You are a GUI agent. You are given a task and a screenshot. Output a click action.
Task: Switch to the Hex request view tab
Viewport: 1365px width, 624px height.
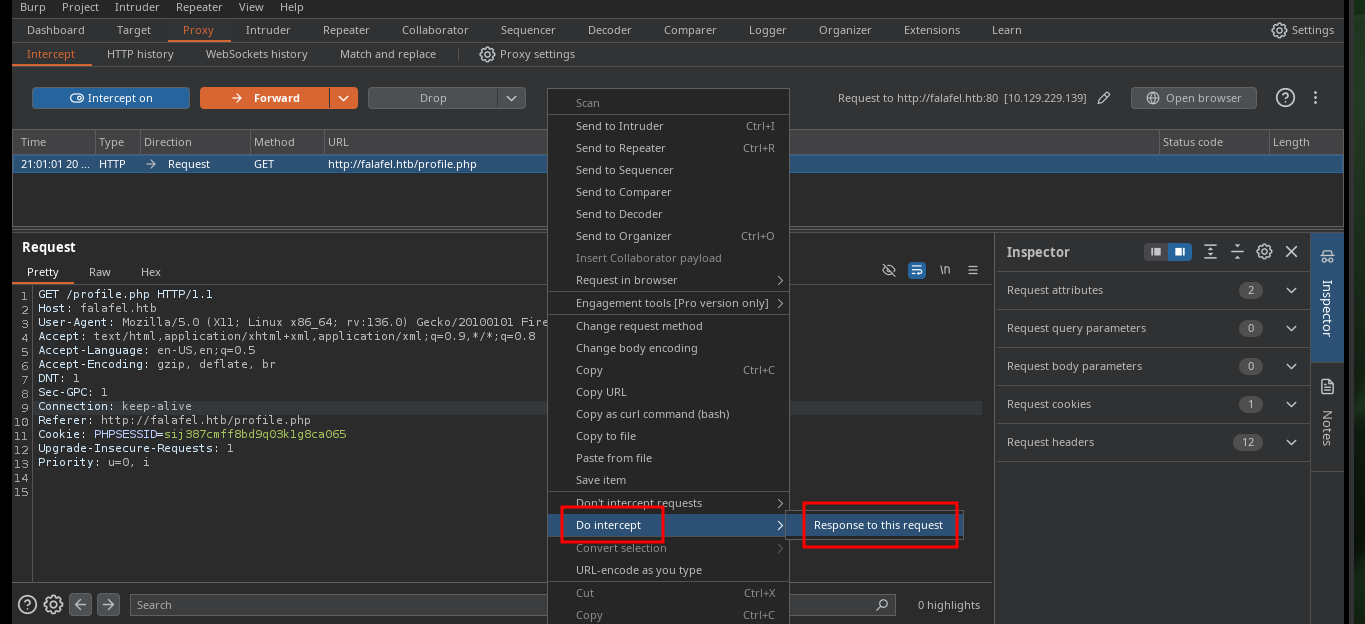pos(151,272)
